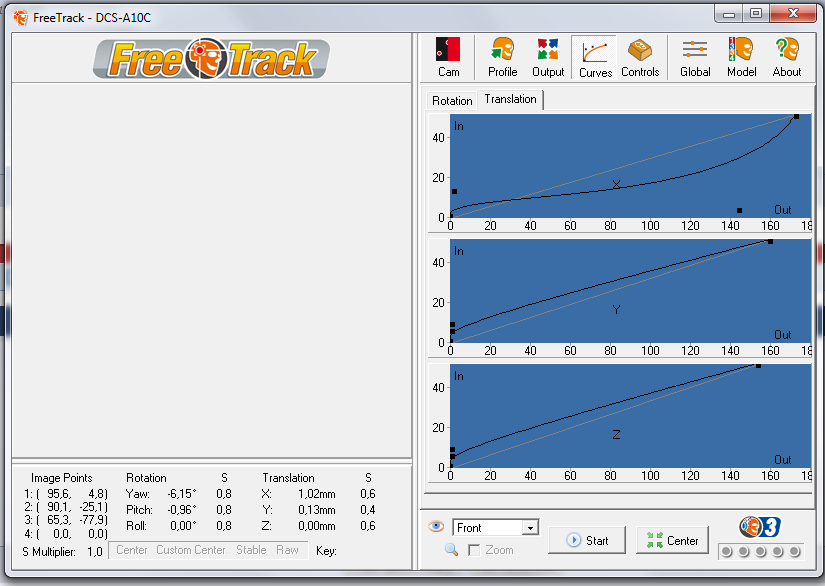The image size is (825, 586).
Task: Close the FreeTrack window
Action: tap(793, 14)
